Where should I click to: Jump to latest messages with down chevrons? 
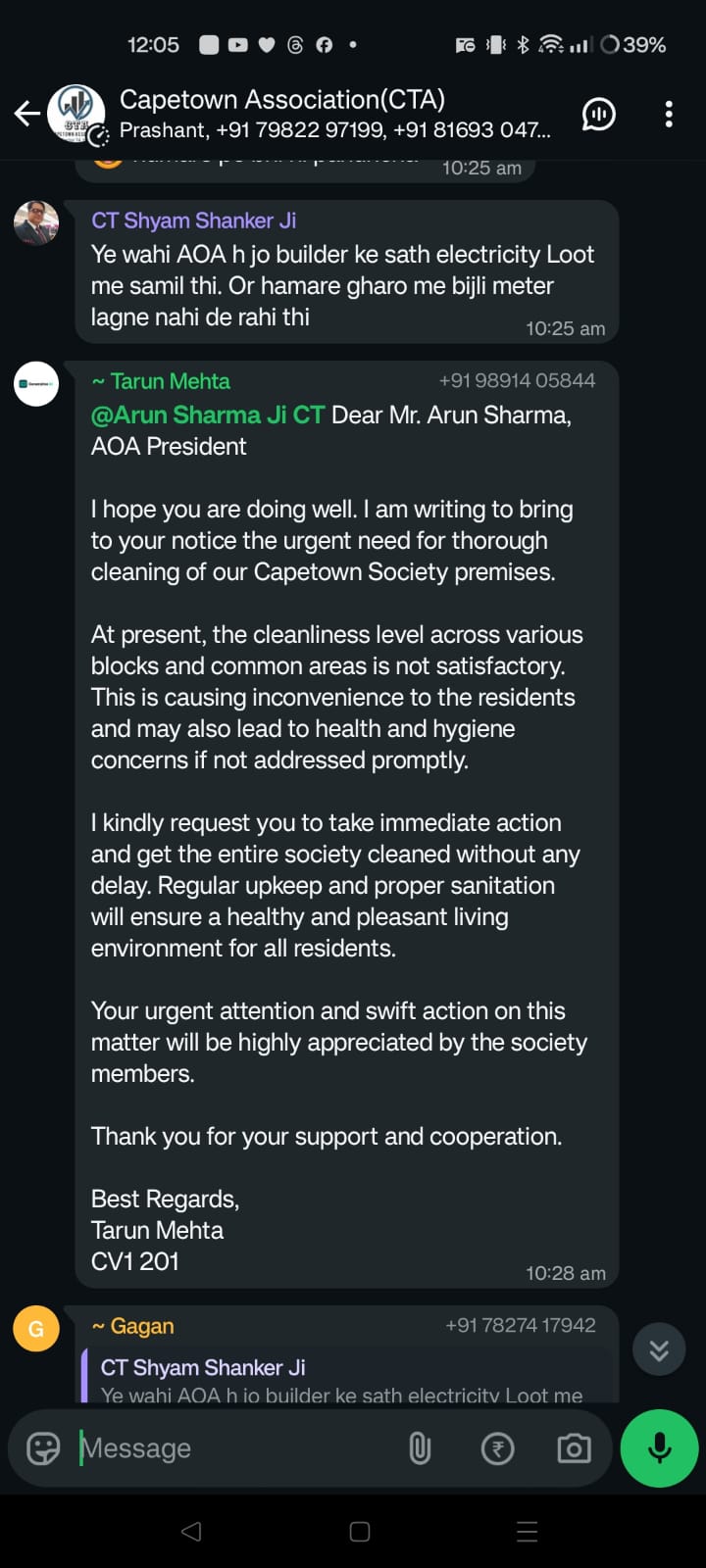[x=659, y=1349]
